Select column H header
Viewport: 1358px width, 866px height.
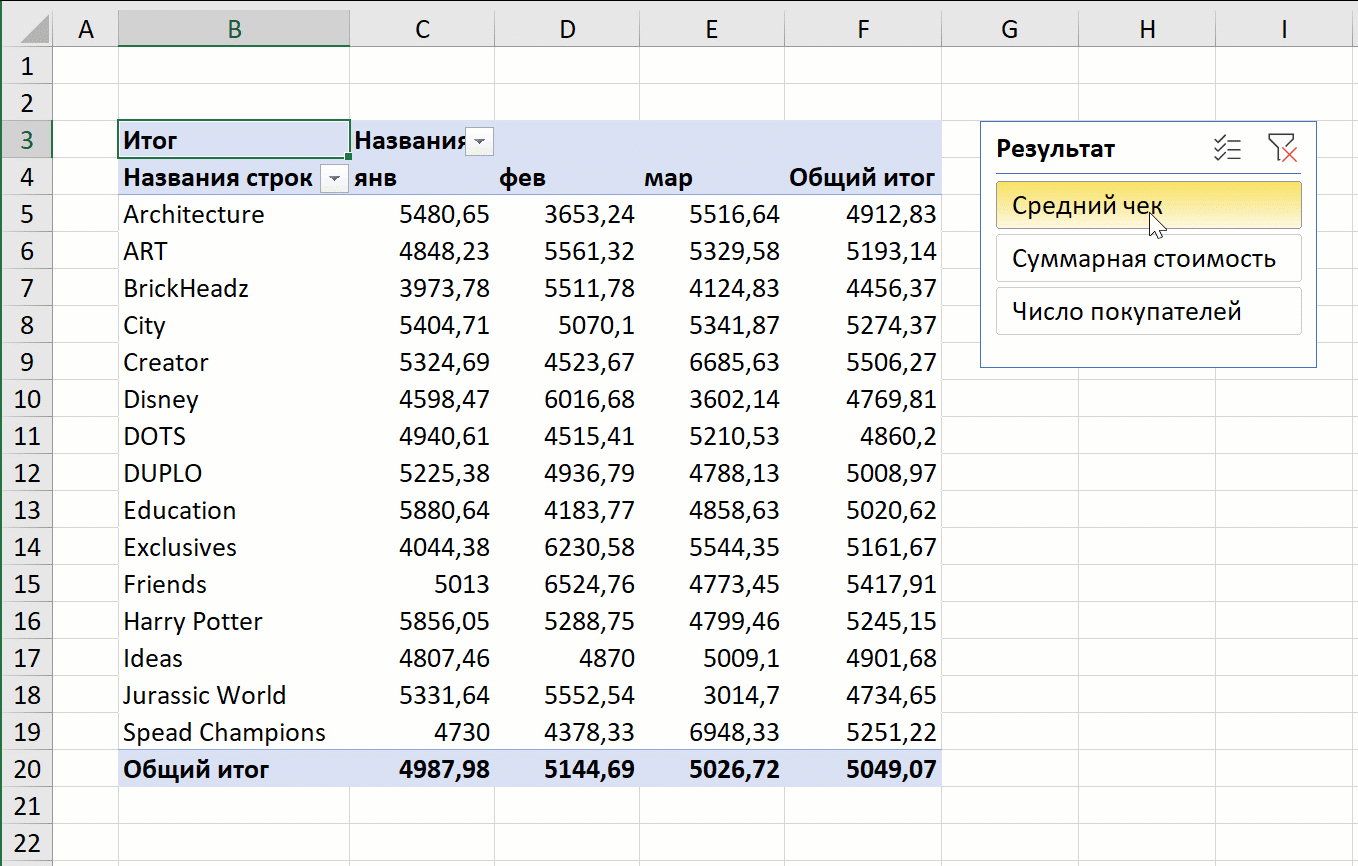(x=1147, y=30)
